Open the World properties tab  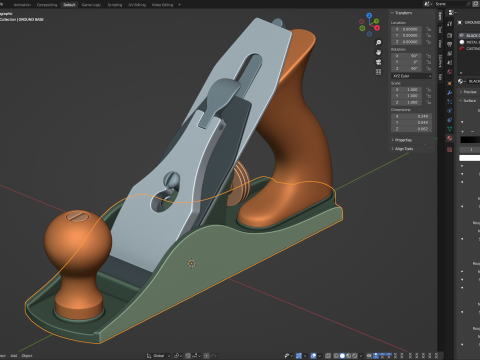pyautogui.click(x=450, y=72)
